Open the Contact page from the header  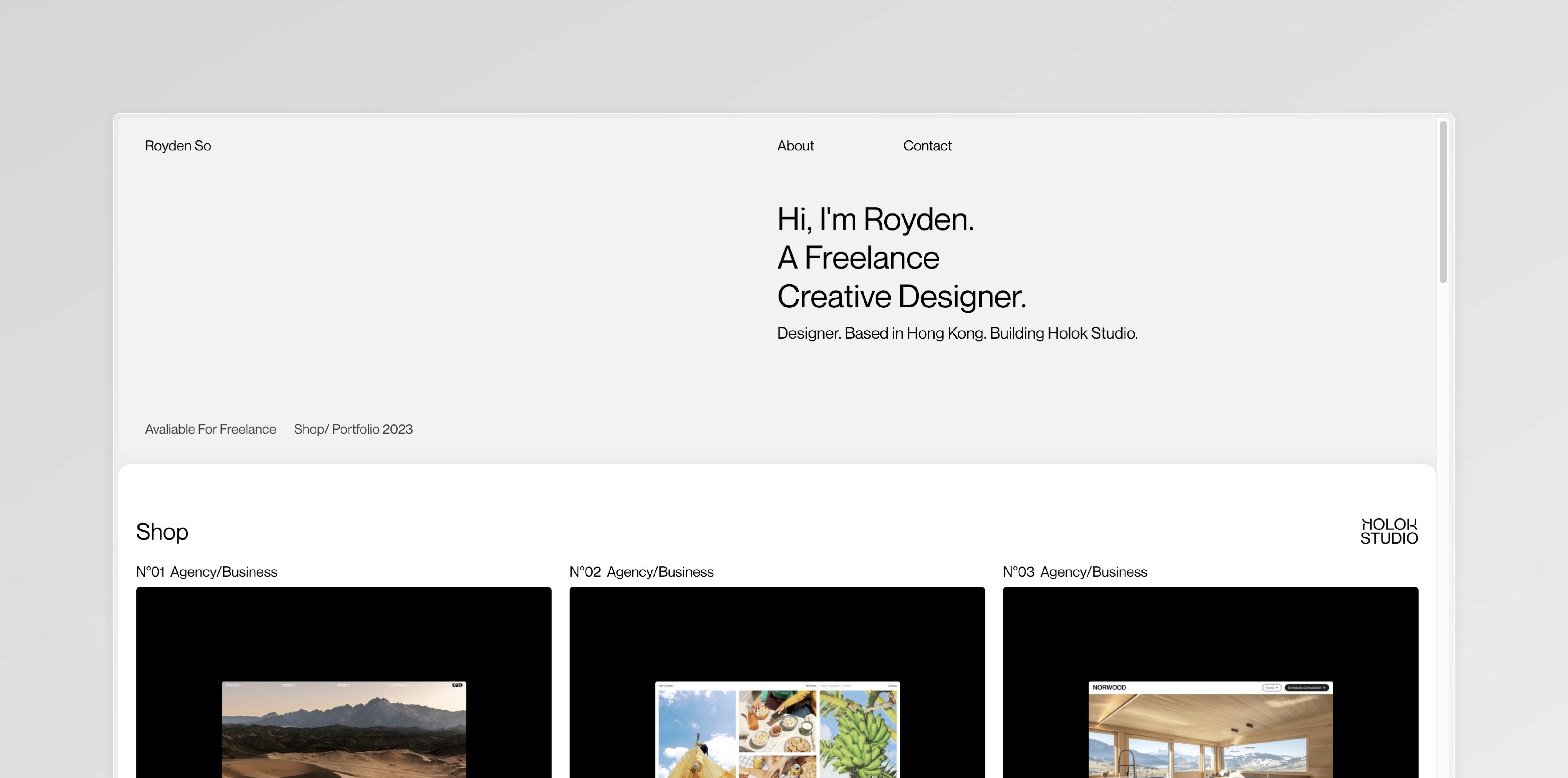pos(927,146)
